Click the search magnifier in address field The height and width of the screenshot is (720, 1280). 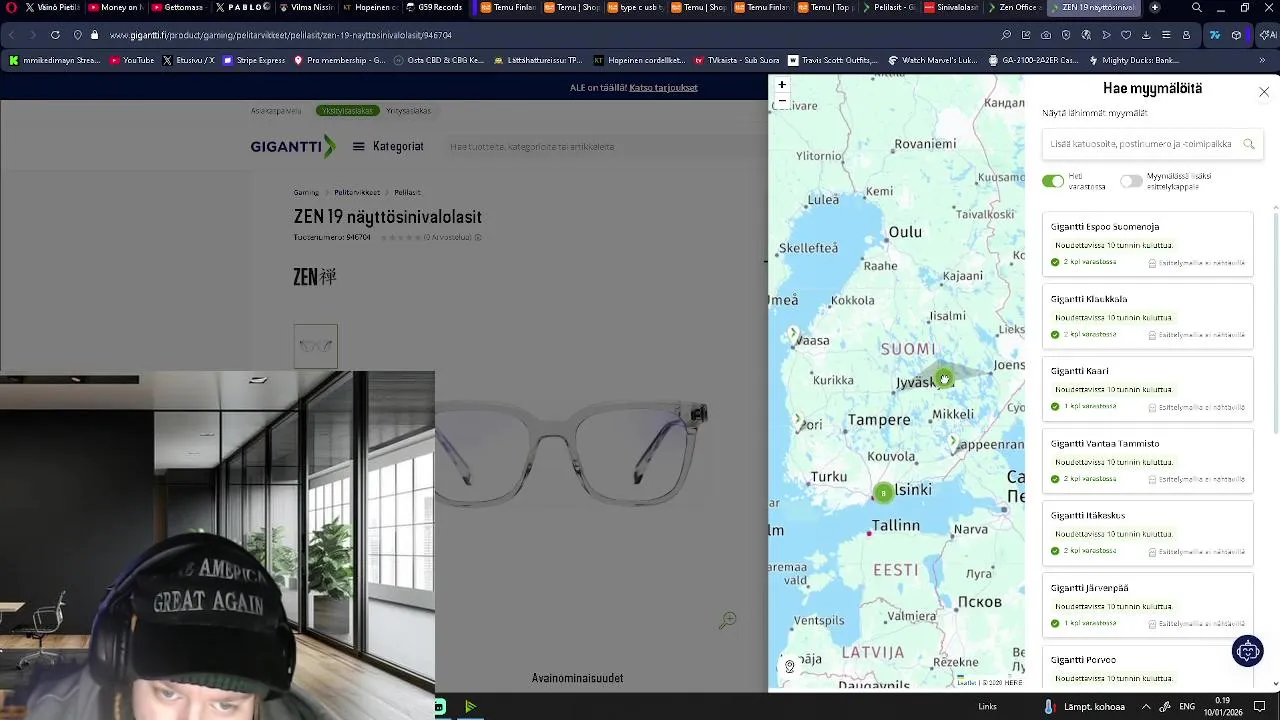[1248, 144]
